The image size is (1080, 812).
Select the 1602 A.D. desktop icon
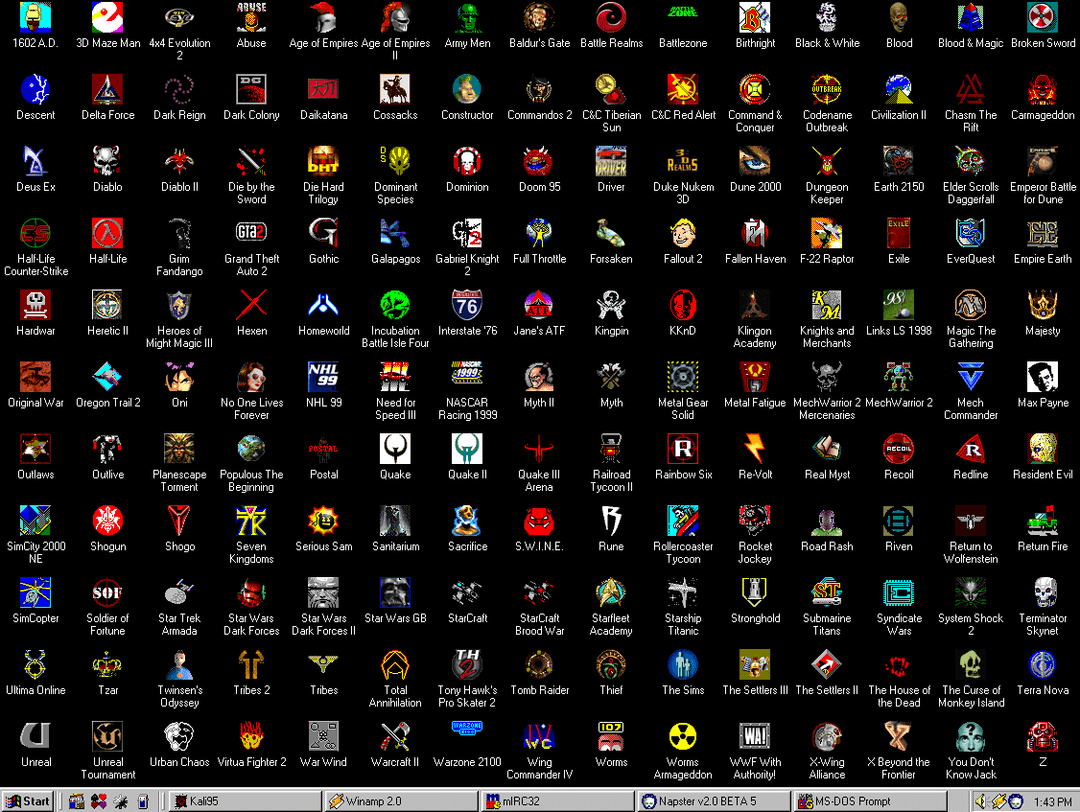[35, 17]
